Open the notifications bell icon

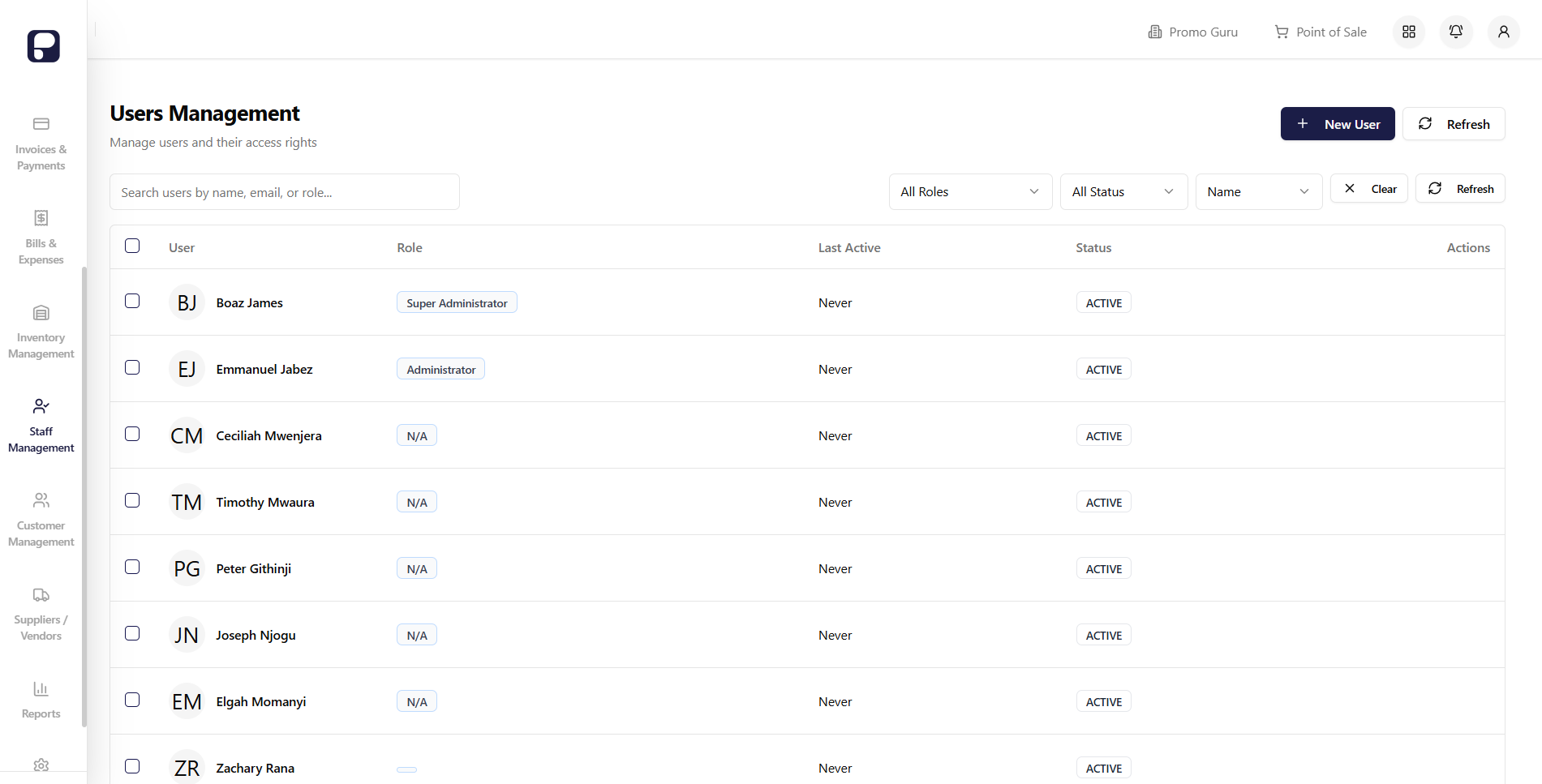click(1456, 32)
